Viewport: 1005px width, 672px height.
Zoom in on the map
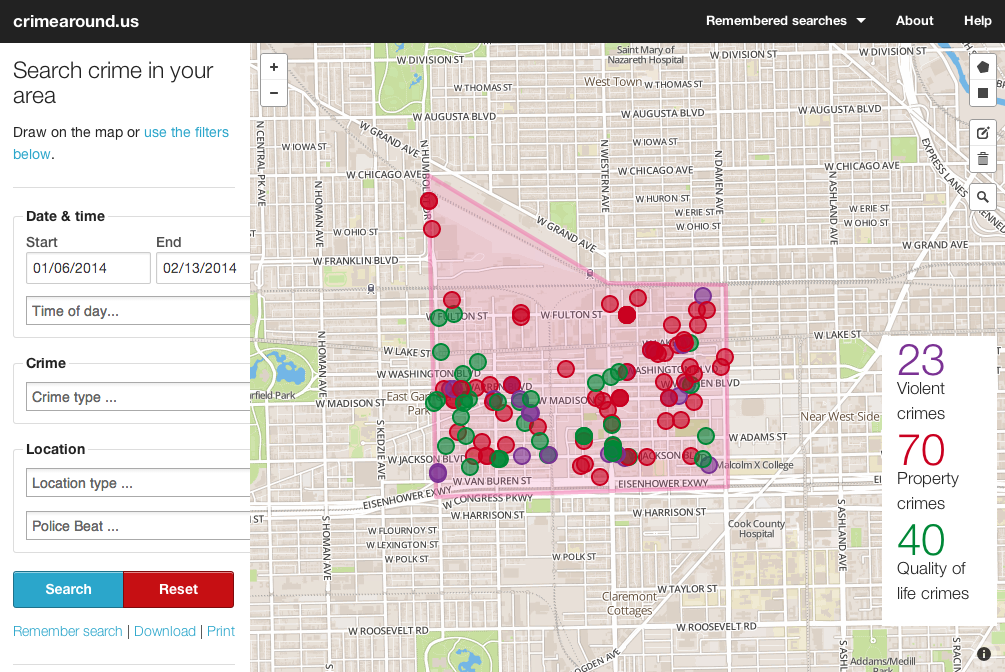(274, 67)
